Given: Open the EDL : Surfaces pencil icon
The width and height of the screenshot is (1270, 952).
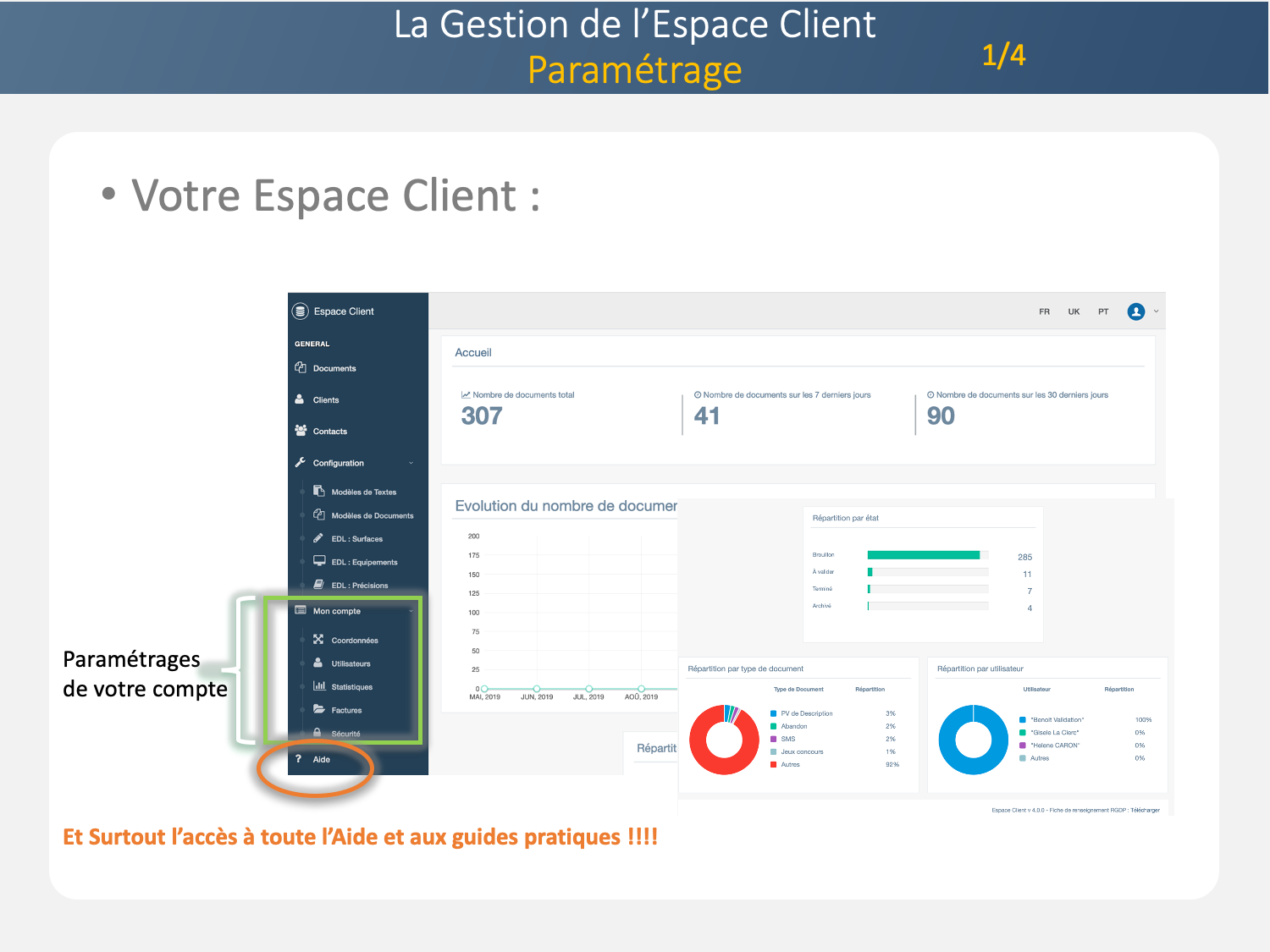Looking at the screenshot, I should 318,538.
